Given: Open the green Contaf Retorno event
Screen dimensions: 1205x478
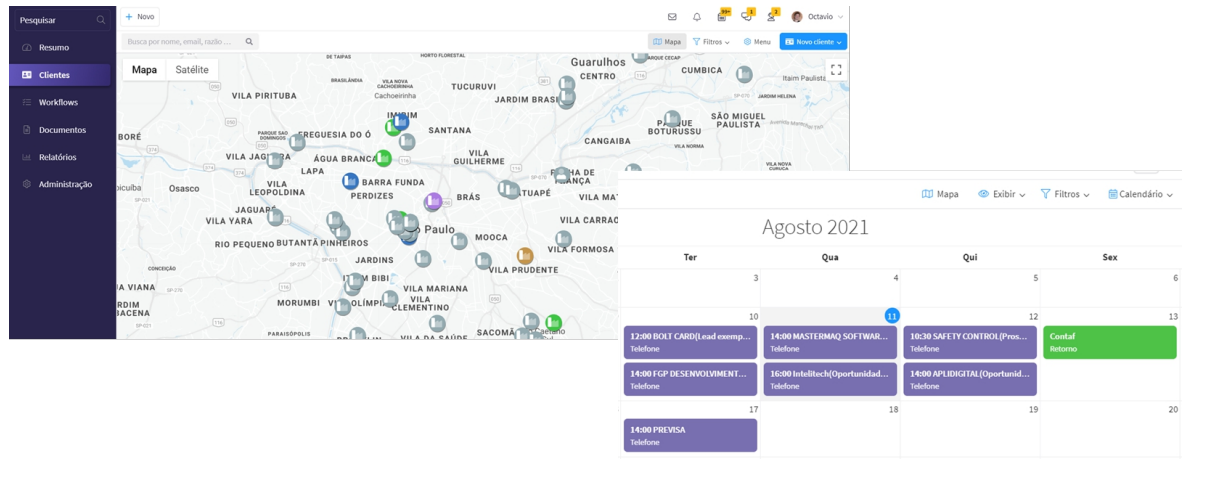Looking at the screenshot, I should [1109, 342].
